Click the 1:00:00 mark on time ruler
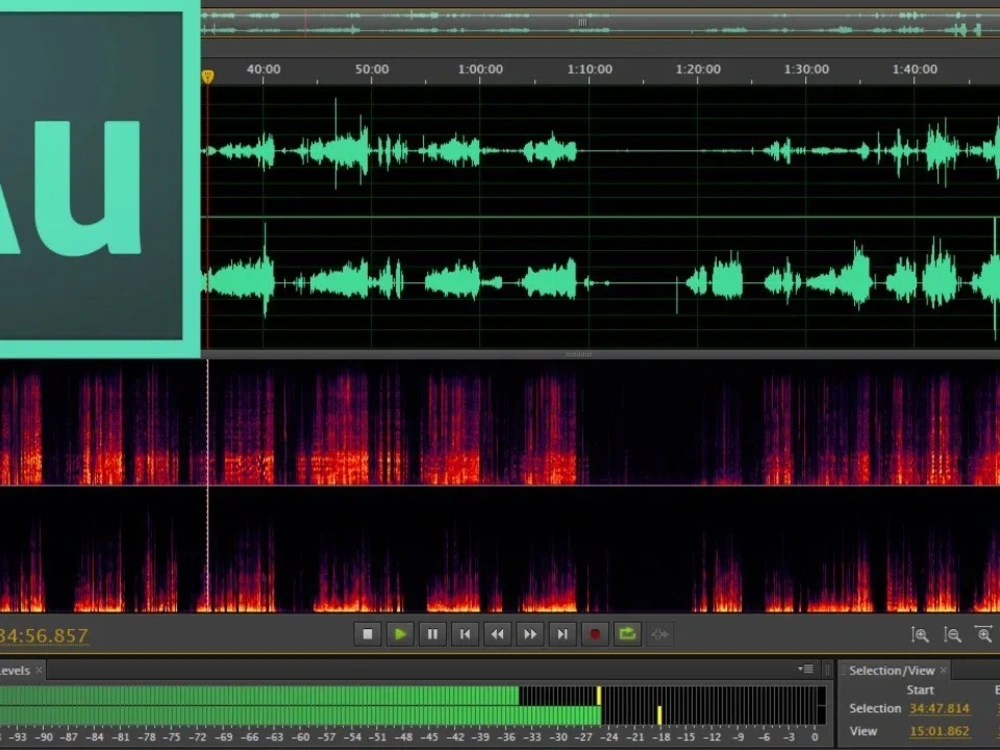The image size is (1000, 750). [x=480, y=69]
